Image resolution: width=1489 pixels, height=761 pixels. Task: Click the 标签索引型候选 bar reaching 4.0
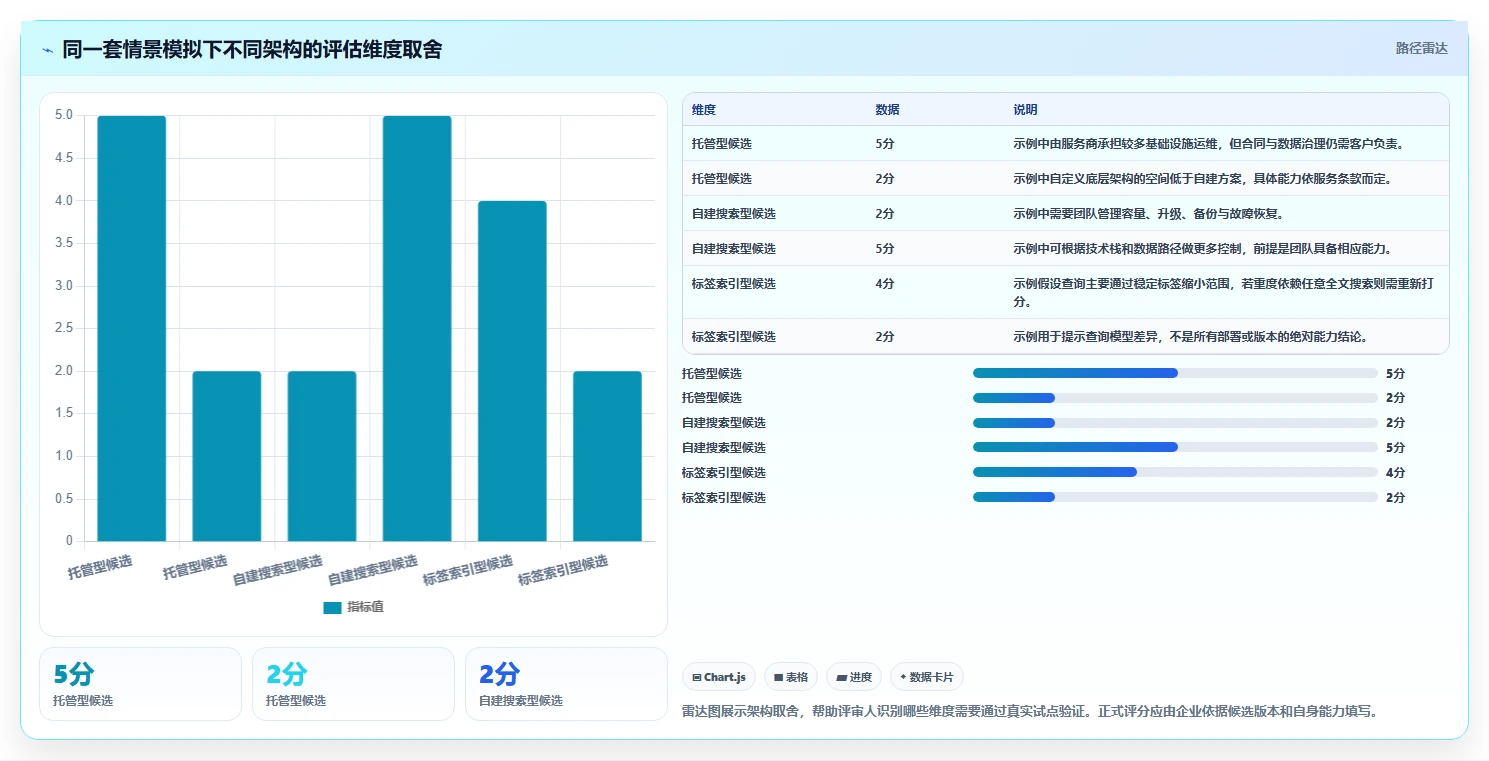[x=512, y=372]
